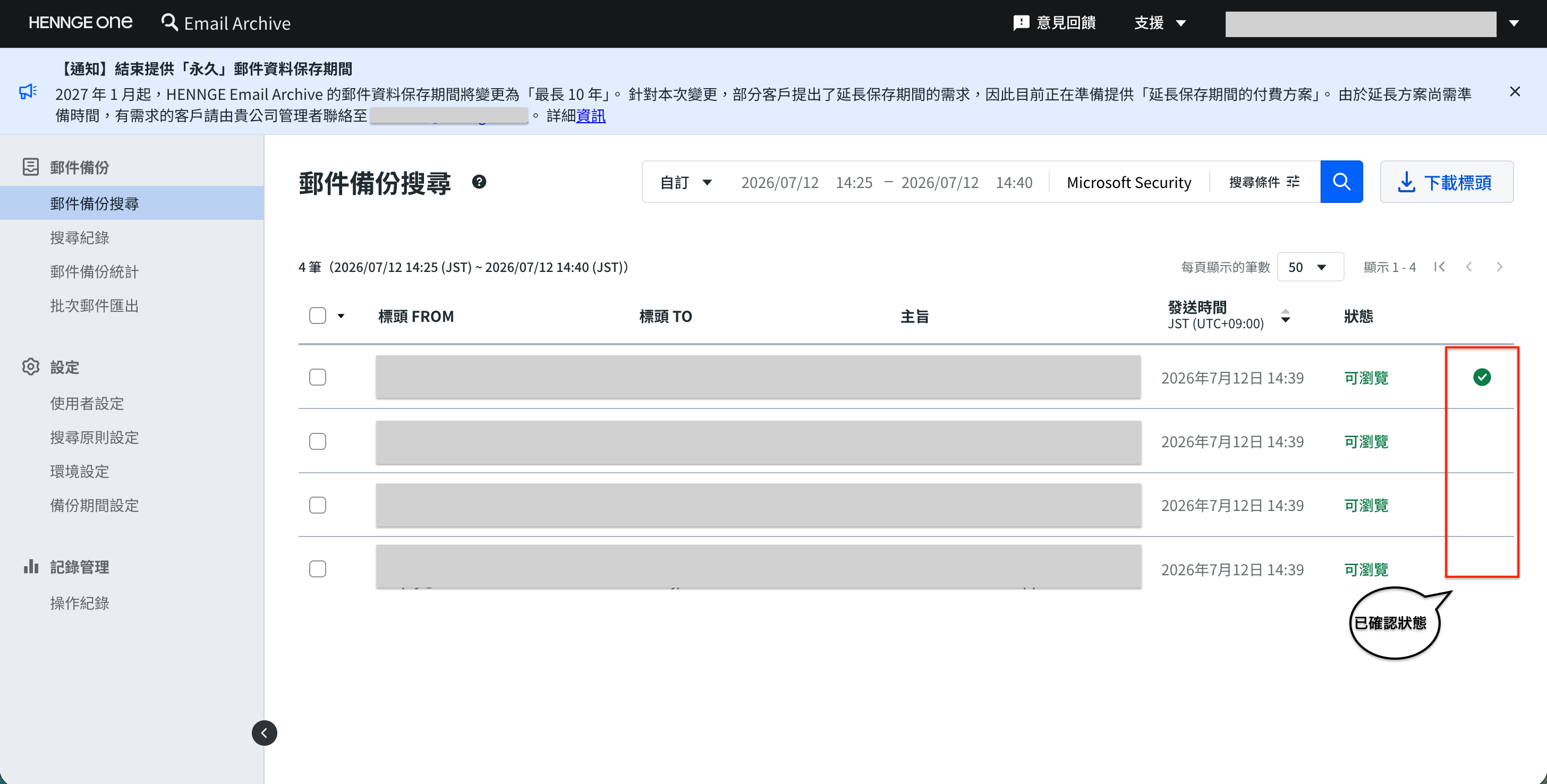This screenshot has width=1547, height=784.
Task: Open search conditions 搜尋條件 filter
Action: (x=1263, y=181)
